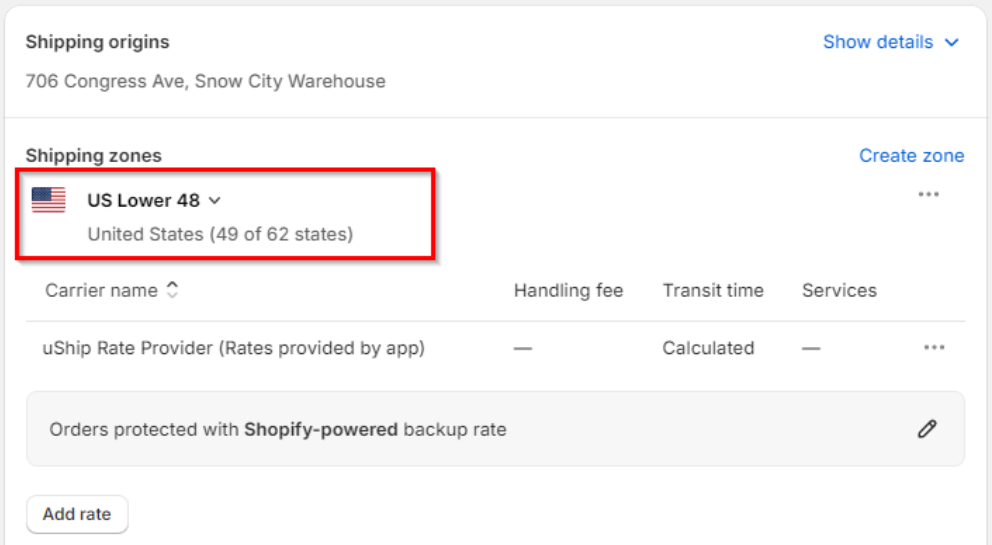
Task: Click the 706 Congress Ave origin address
Action: click(205, 81)
